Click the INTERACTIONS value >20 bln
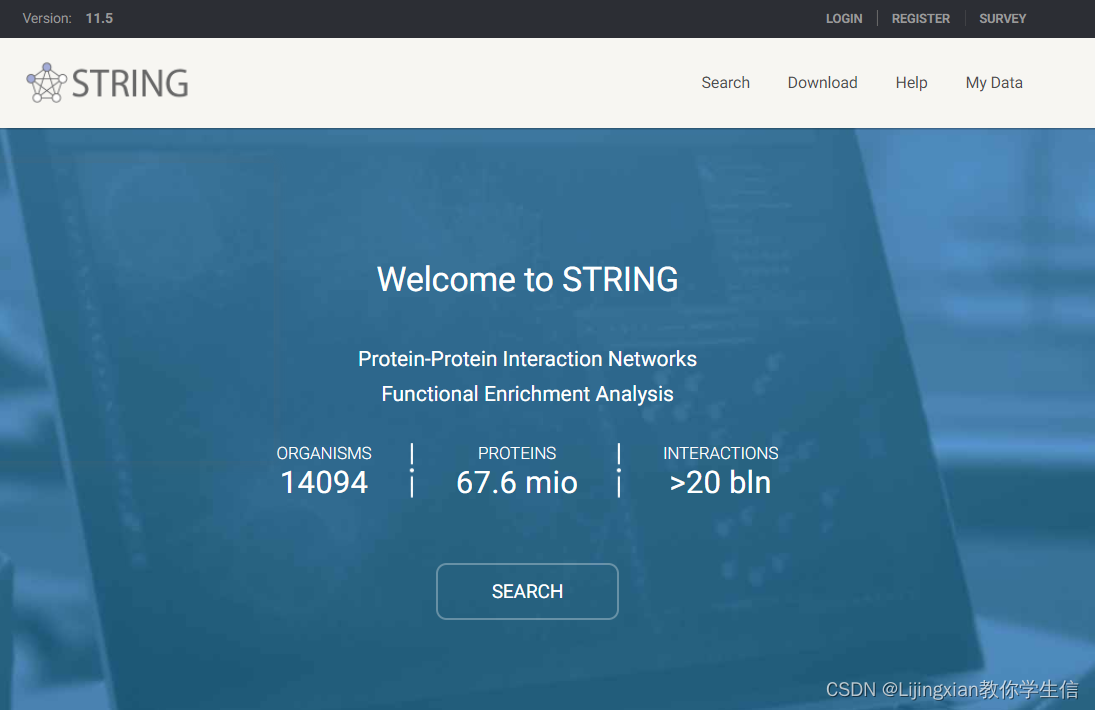1095x710 pixels. [720, 482]
